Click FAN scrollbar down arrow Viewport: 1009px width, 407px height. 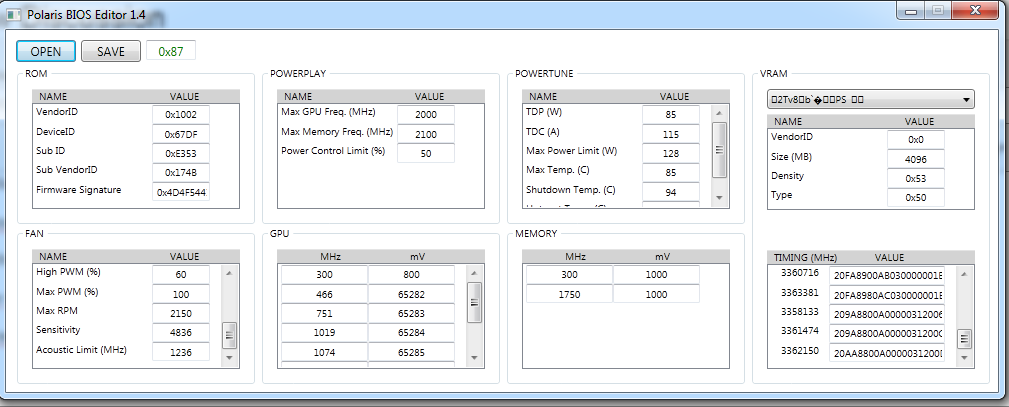coord(229,357)
